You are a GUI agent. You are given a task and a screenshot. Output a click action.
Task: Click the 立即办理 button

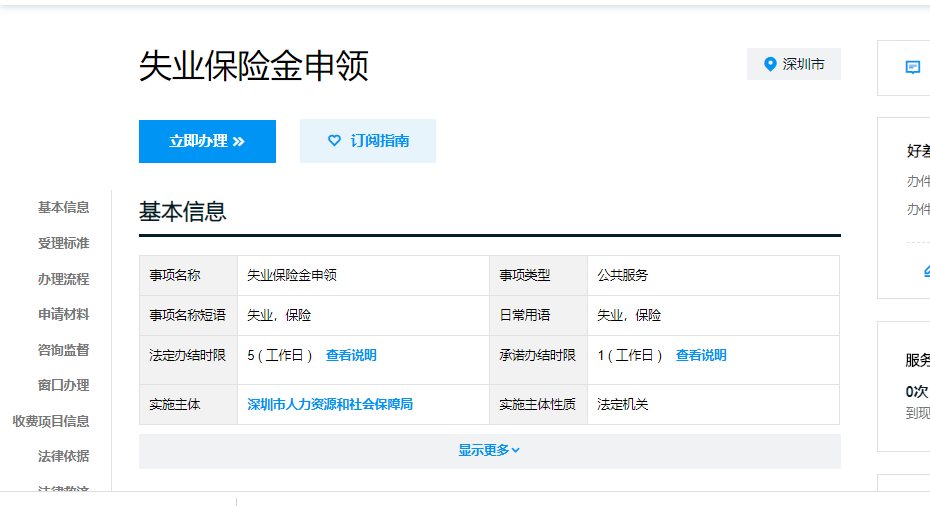tap(207, 141)
